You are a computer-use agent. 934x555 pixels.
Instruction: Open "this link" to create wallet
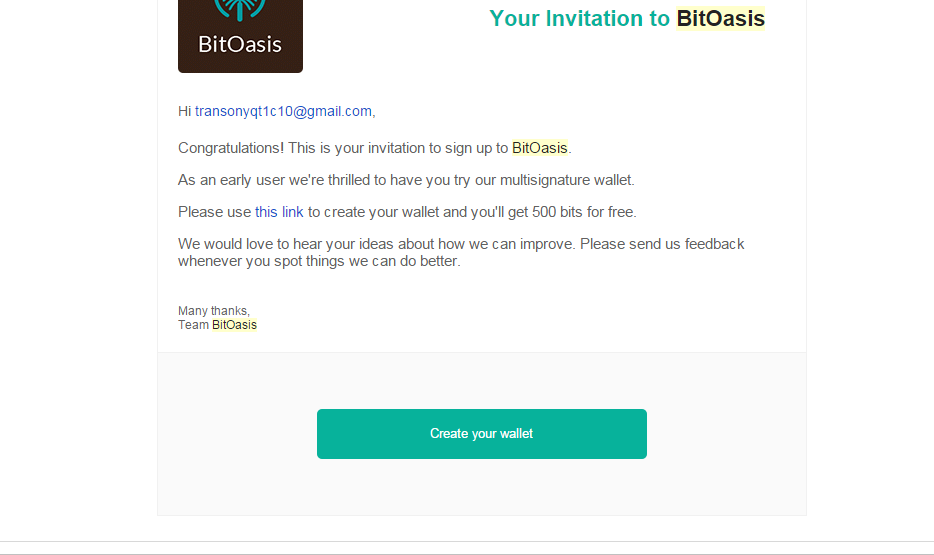(279, 212)
